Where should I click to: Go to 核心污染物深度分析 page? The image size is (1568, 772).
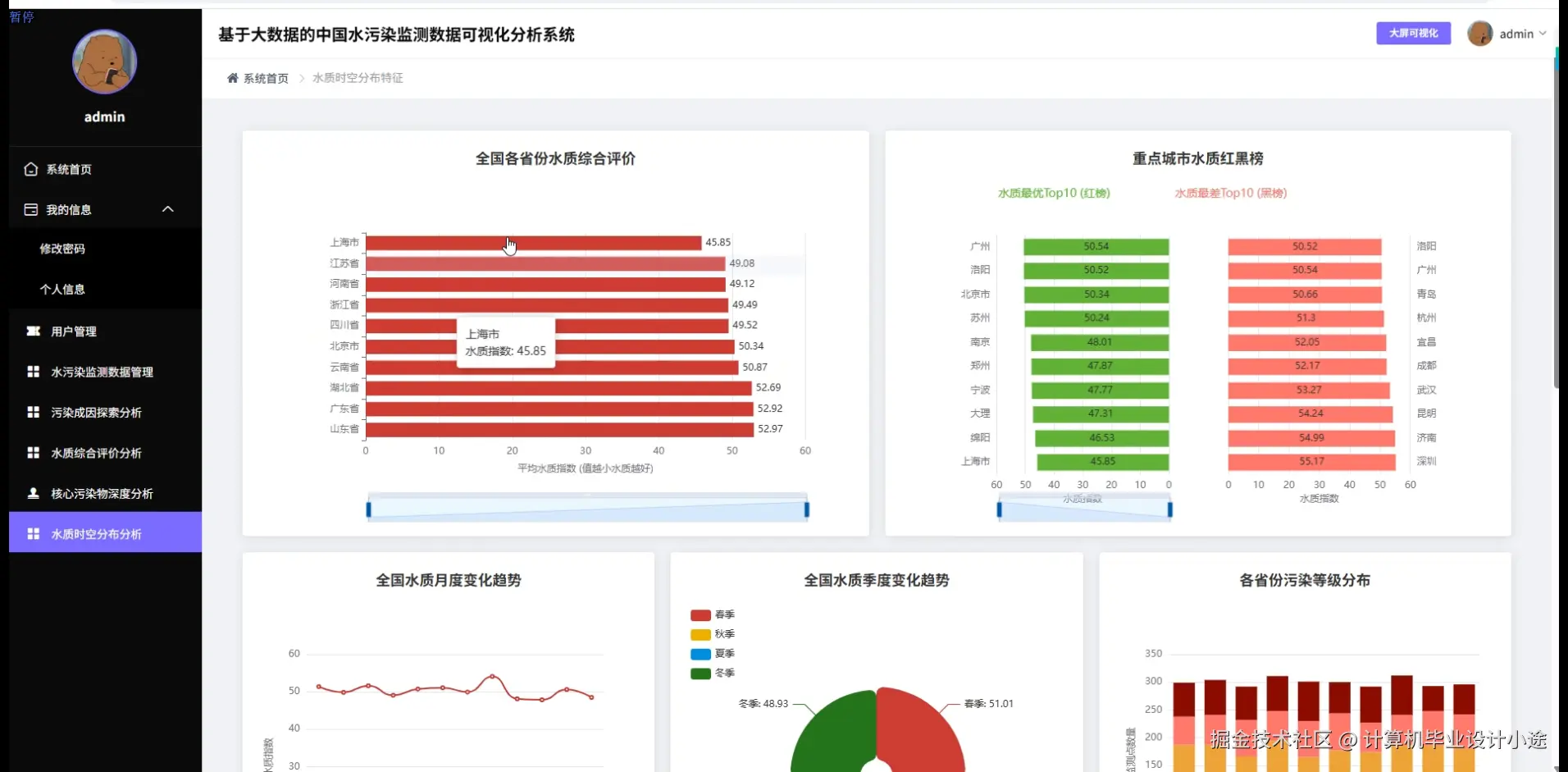pos(105,493)
